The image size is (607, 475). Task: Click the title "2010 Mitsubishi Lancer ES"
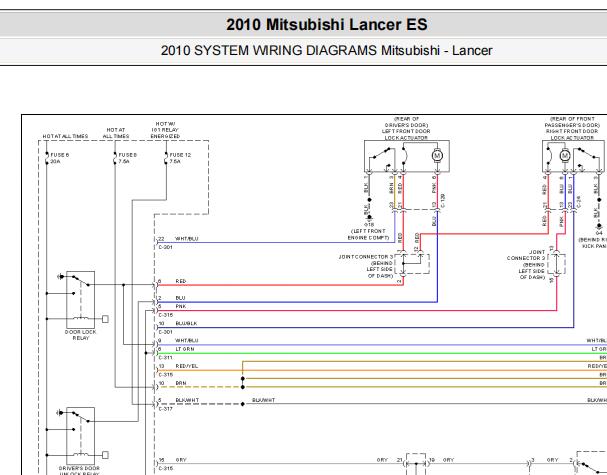point(327,25)
